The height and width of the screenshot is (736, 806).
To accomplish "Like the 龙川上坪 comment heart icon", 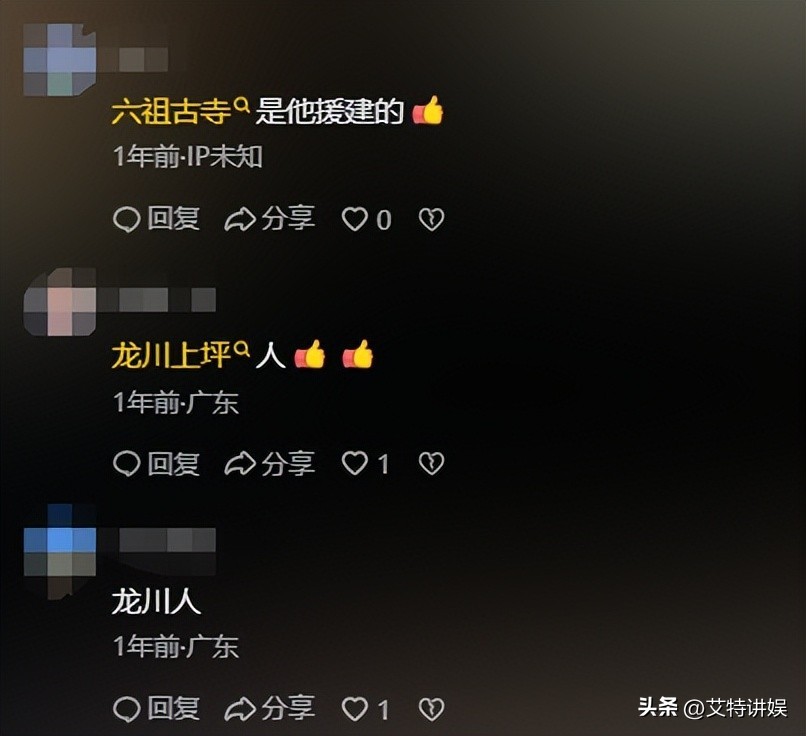I will click(355, 463).
